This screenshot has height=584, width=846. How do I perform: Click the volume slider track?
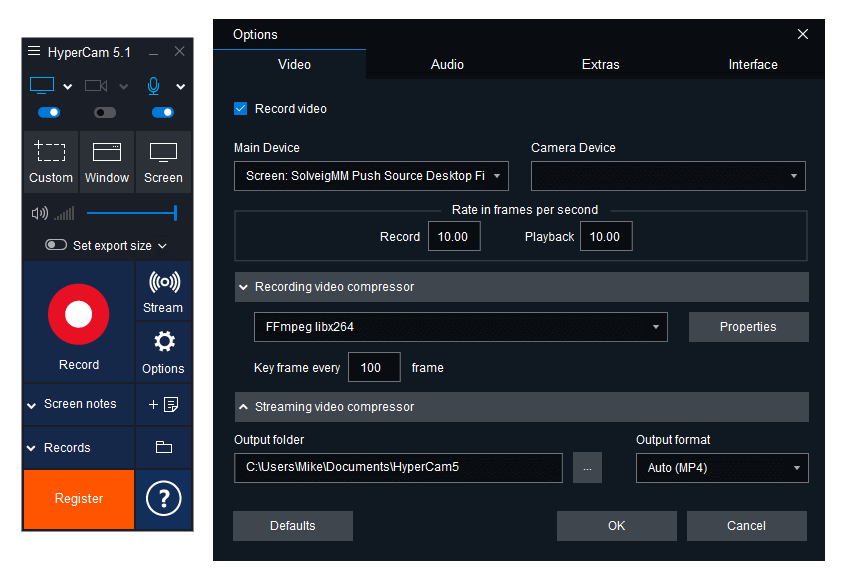tap(130, 213)
